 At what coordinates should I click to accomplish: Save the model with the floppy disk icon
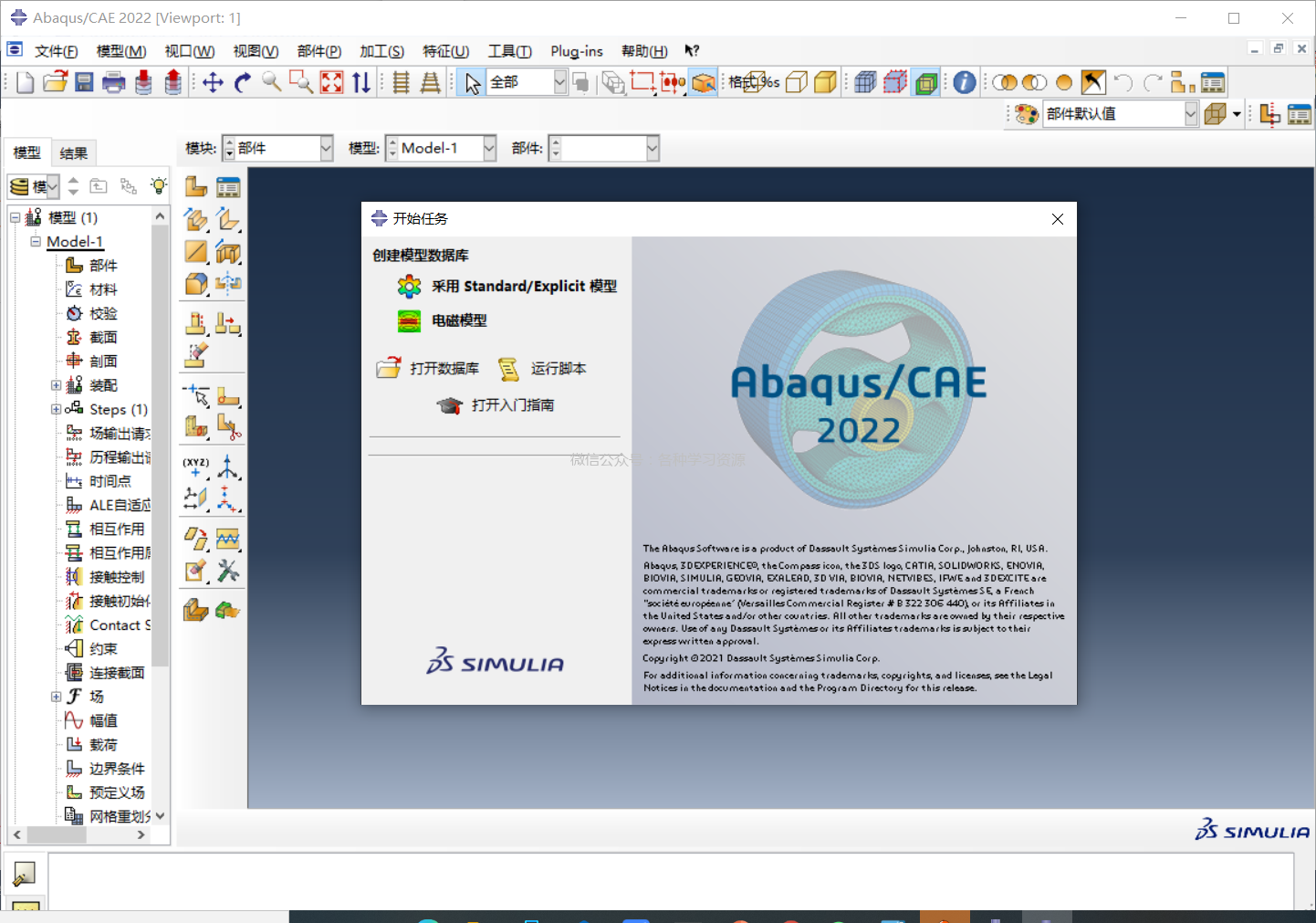pos(84,83)
